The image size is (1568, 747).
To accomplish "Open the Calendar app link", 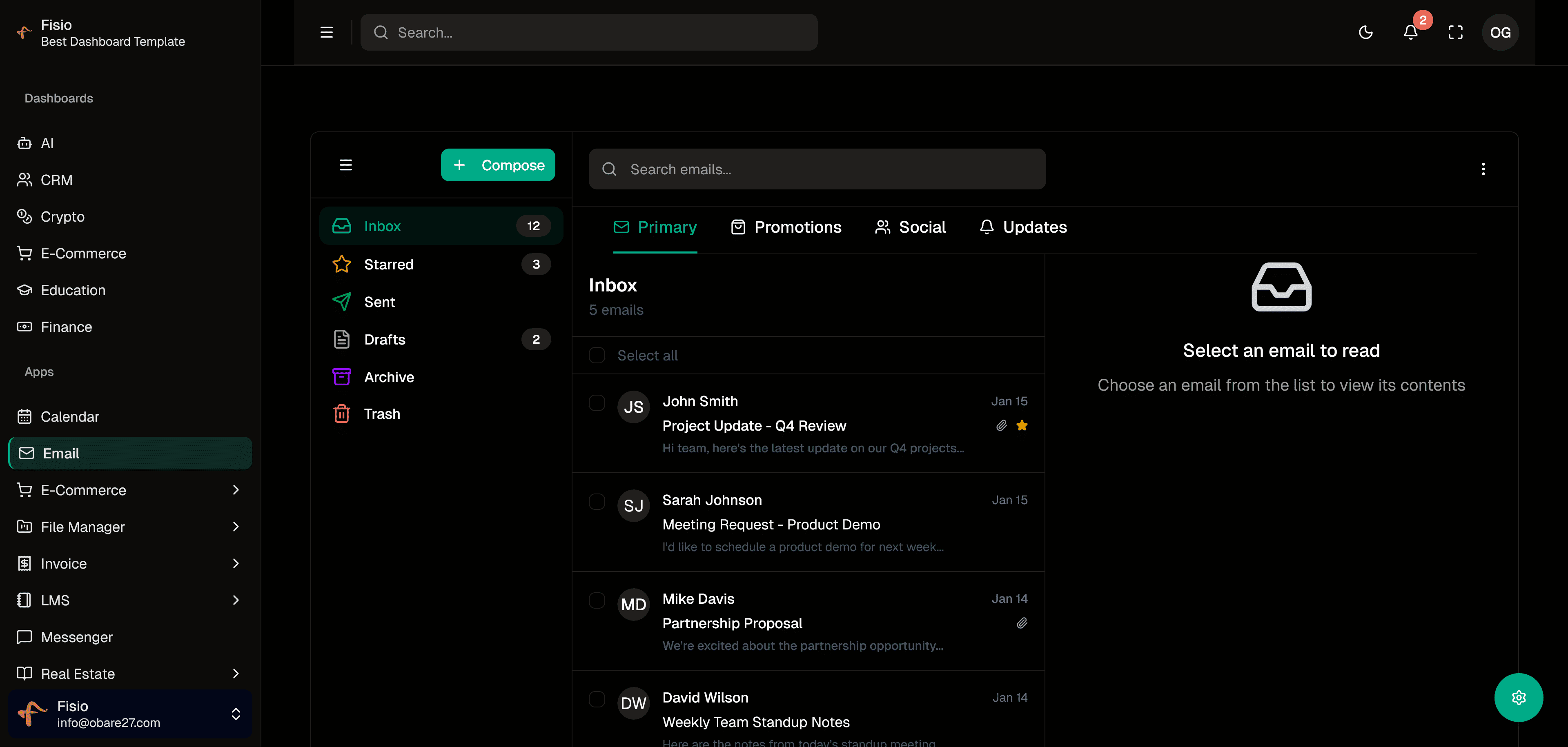I will point(130,417).
